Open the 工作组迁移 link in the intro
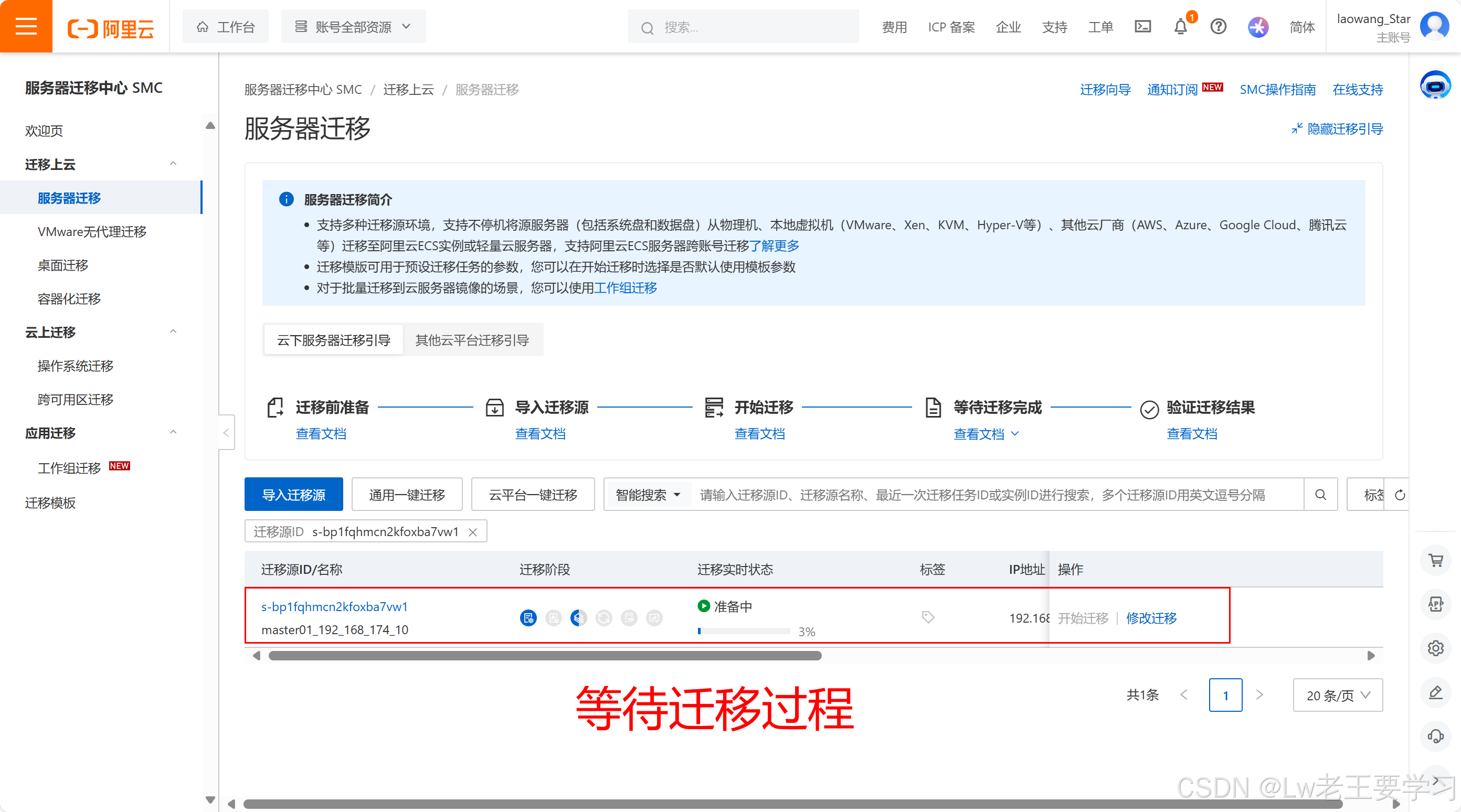Screen dimensions: 1461x812 (626, 287)
